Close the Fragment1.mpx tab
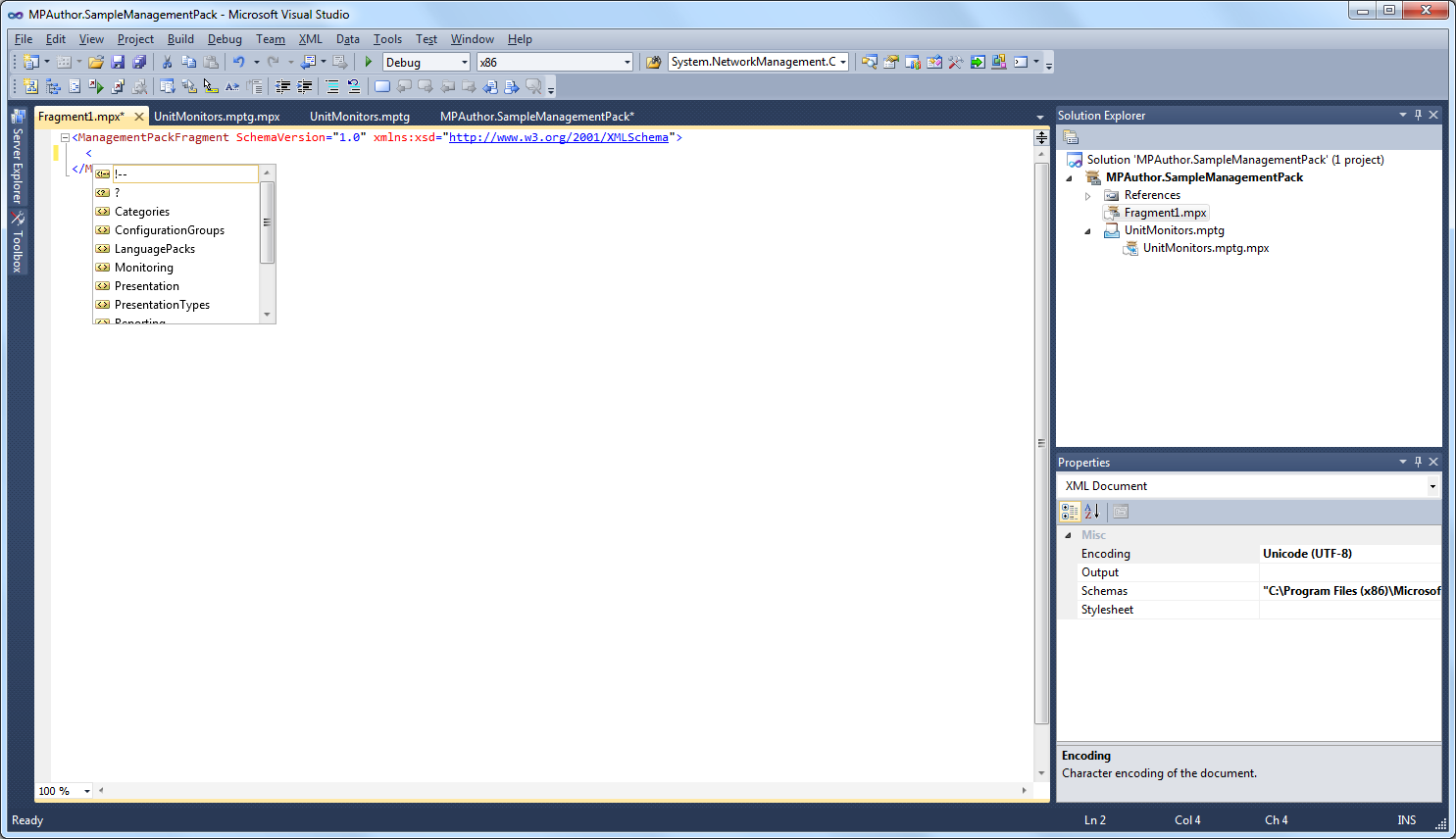The height and width of the screenshot is (839, 1456). click(139, 117)
